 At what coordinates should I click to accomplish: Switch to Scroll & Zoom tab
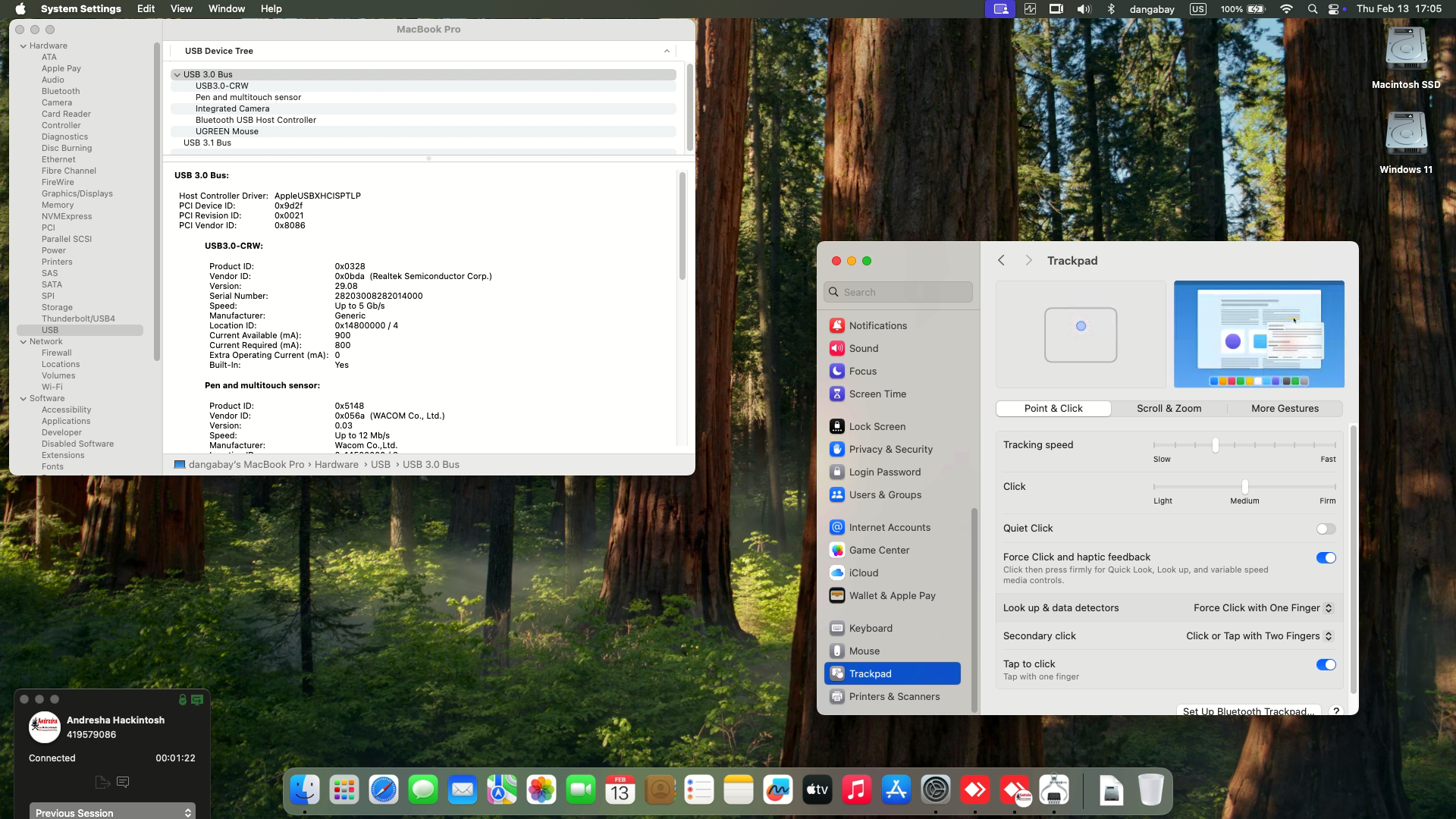coord(1169,408)
